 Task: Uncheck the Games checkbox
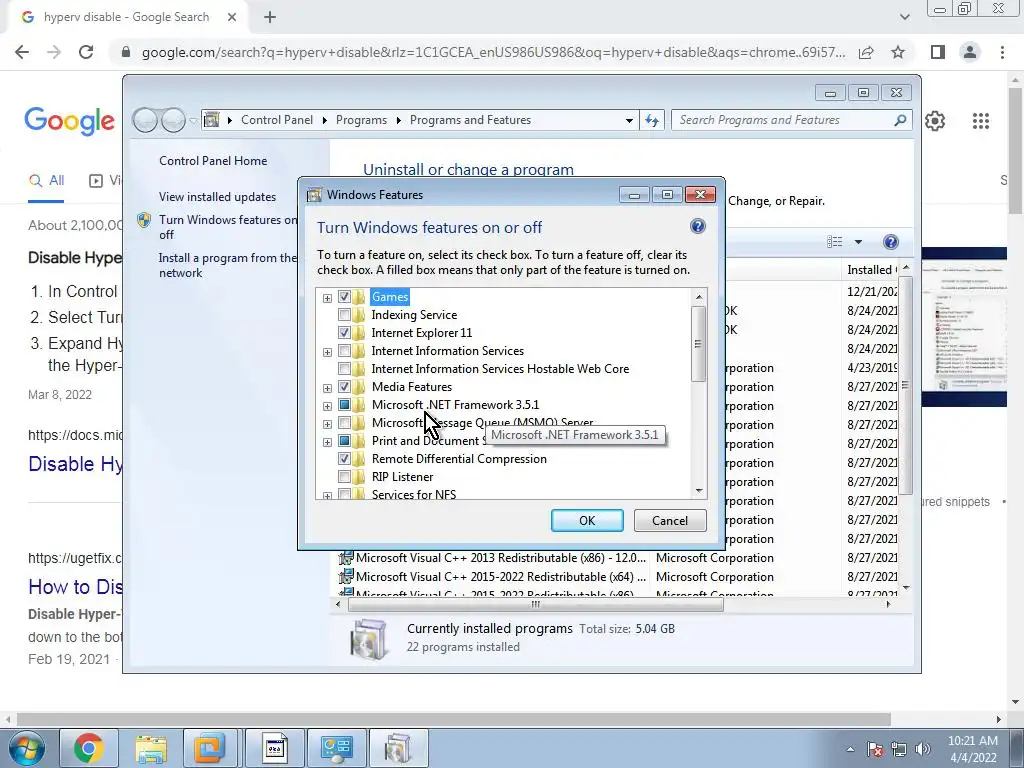pos(344,296)
